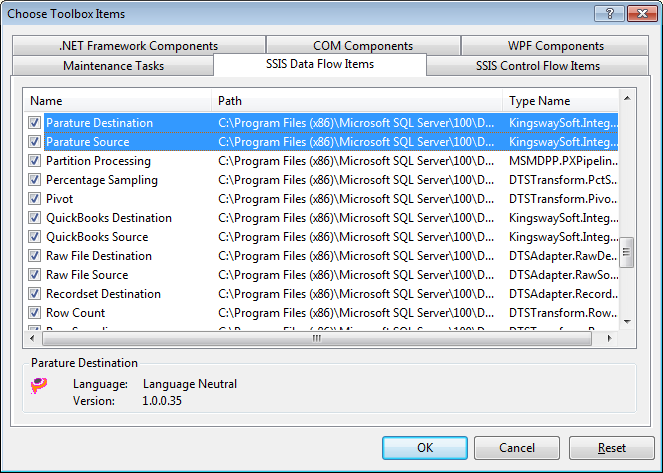This screenshot has height=473, width=663.
Task: Select the Raw File Destination item
Action: click(x=99, y=256)
